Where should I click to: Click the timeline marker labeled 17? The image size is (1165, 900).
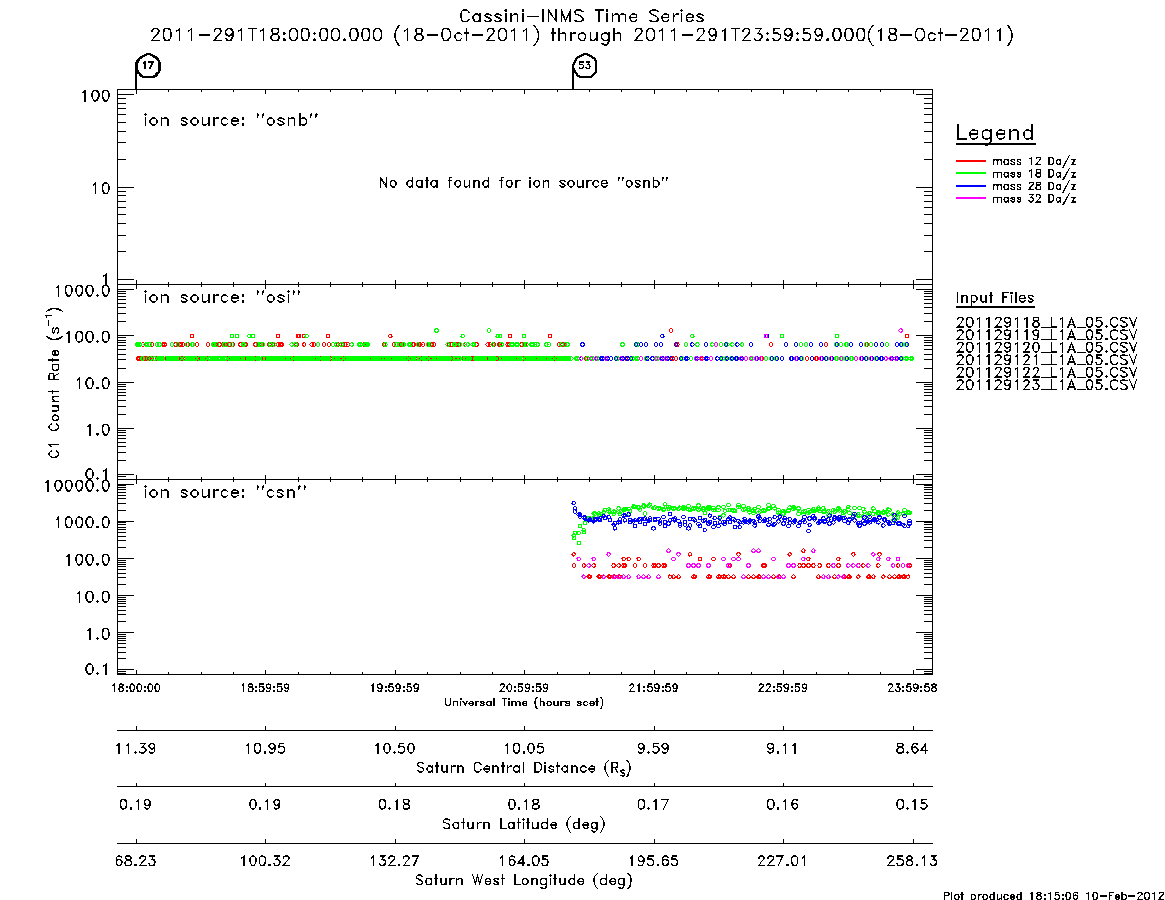tap(149, 65)
